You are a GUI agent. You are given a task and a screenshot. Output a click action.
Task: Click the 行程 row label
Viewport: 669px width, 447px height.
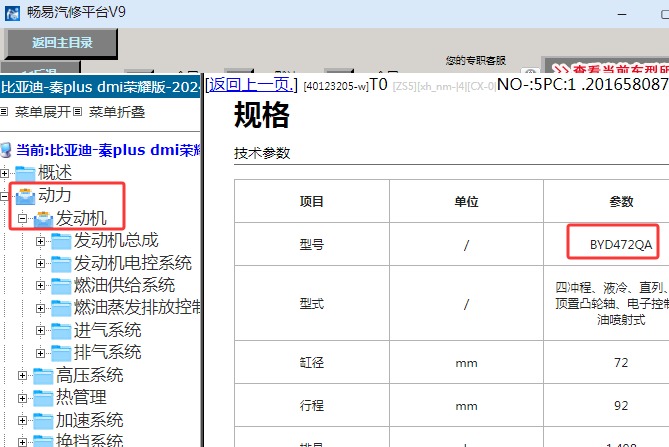tap(311, 405)
